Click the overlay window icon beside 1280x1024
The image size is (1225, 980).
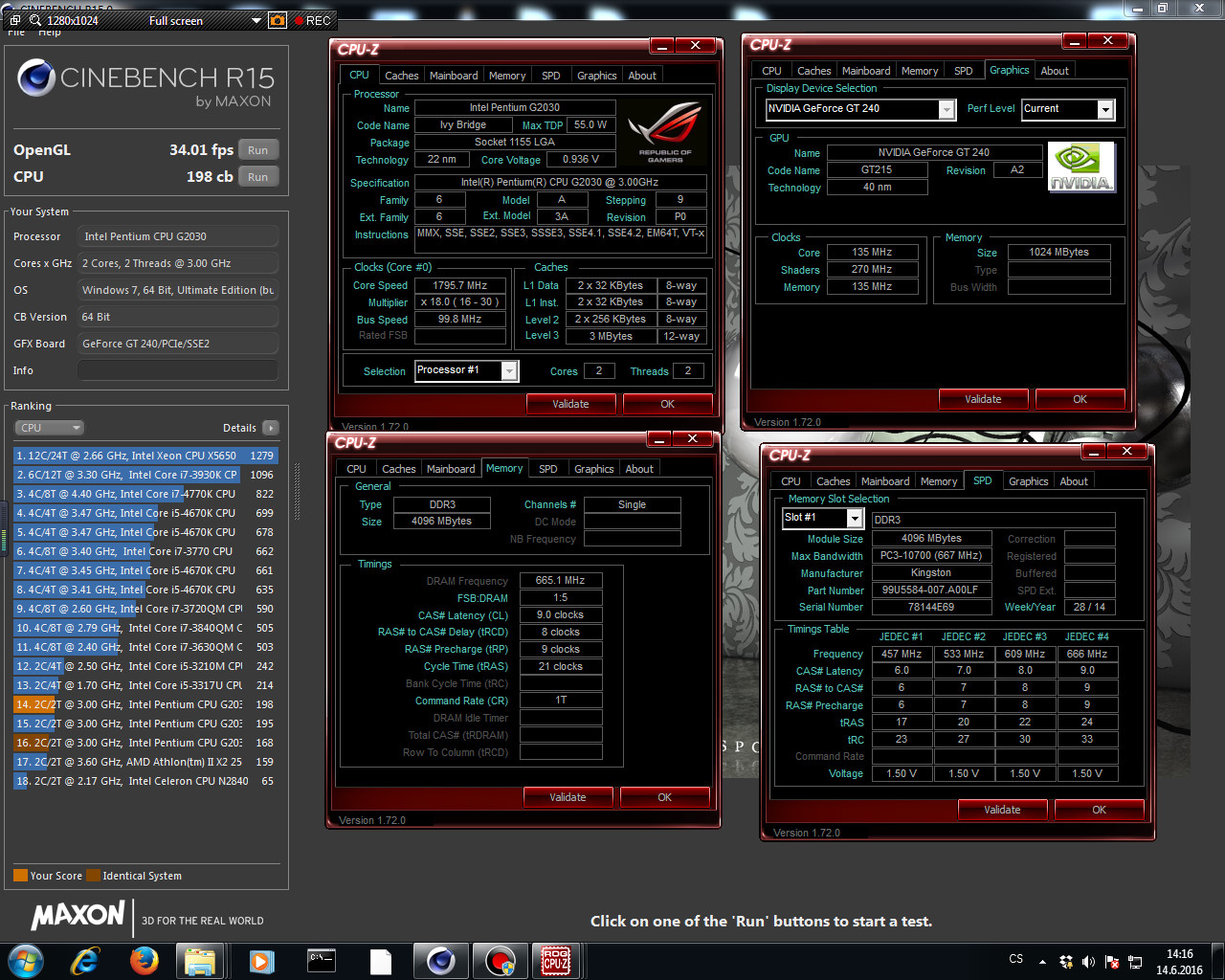click(15, 20)
